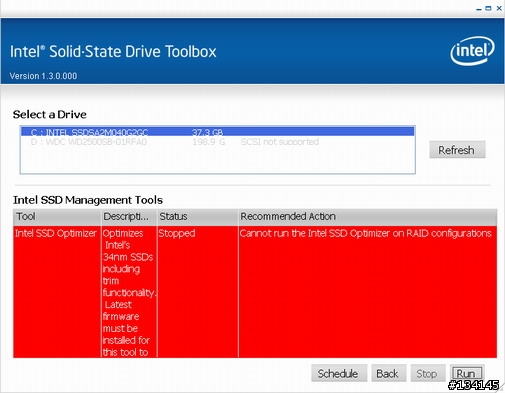Image resolution: width=505 pixels, height=393 pixels.
Task: Click the 'Cannot run the Intel SSD Optimizer' message
Action: coord(365,233)
